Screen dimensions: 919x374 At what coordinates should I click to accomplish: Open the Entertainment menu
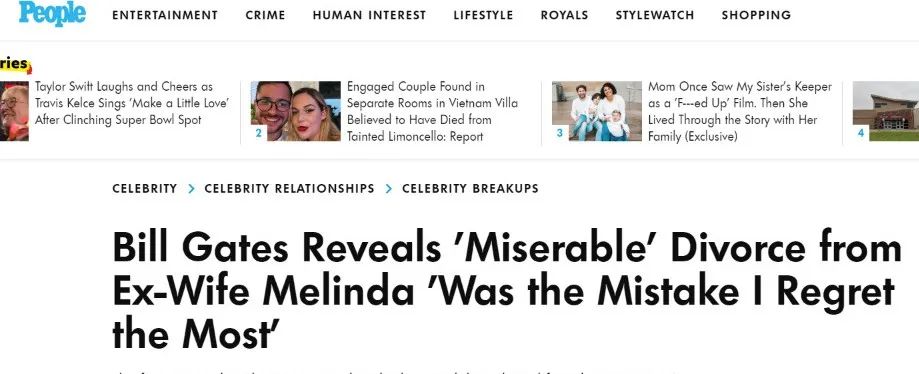tap(165, 15)
